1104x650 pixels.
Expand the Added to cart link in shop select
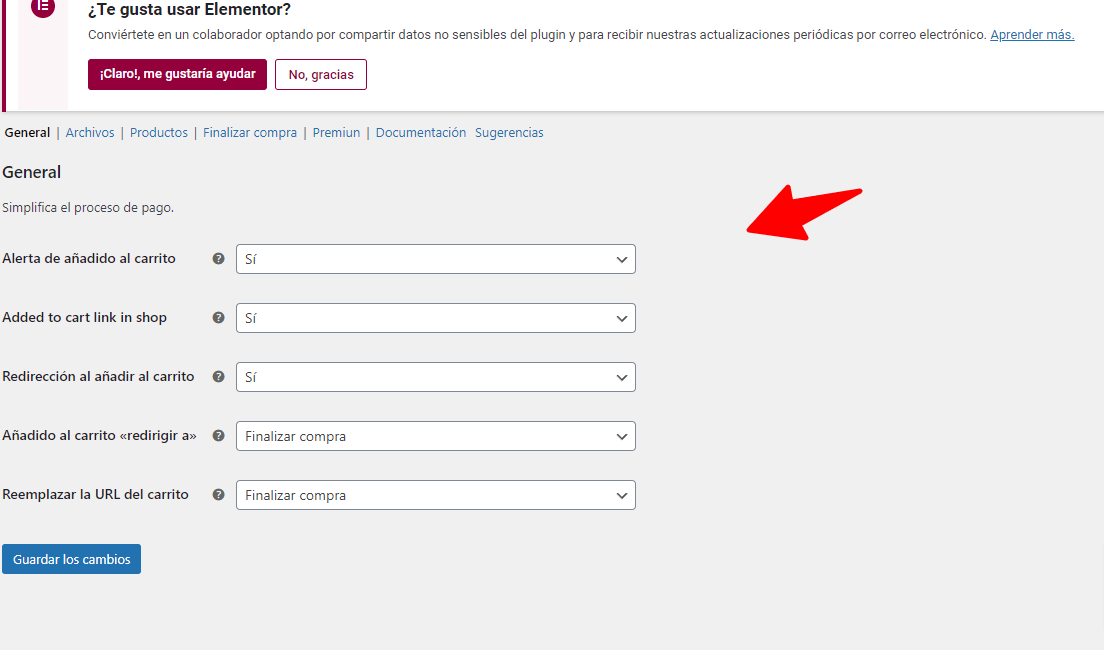[x=435, y=318]
